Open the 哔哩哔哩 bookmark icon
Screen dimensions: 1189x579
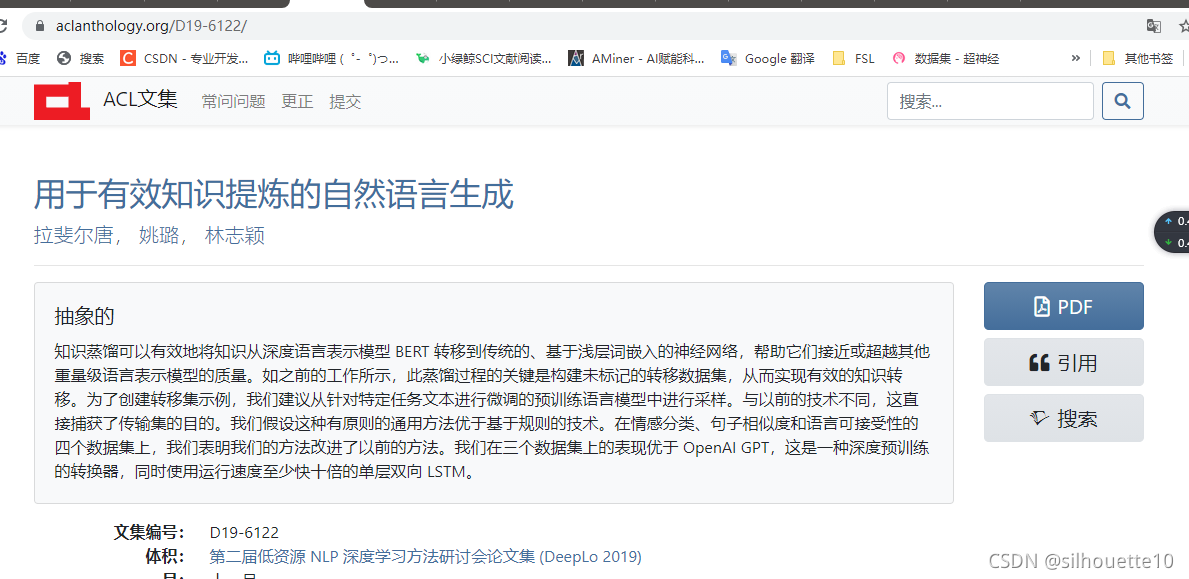pos(273,58)
